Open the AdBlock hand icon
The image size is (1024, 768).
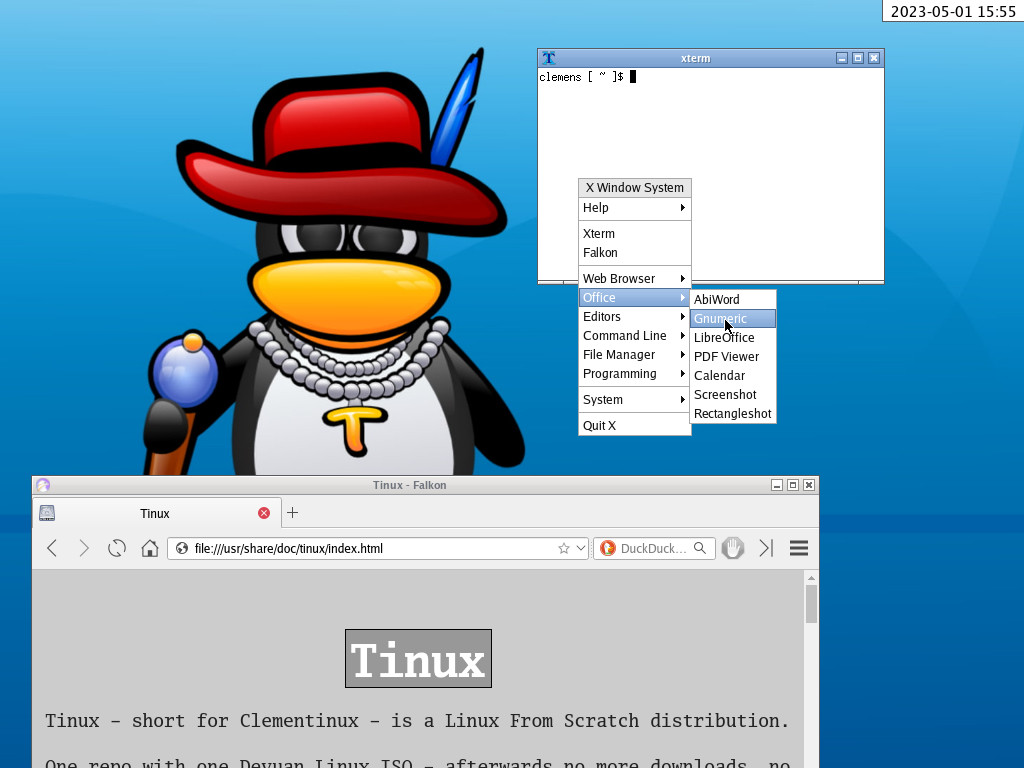pos(733,548)
